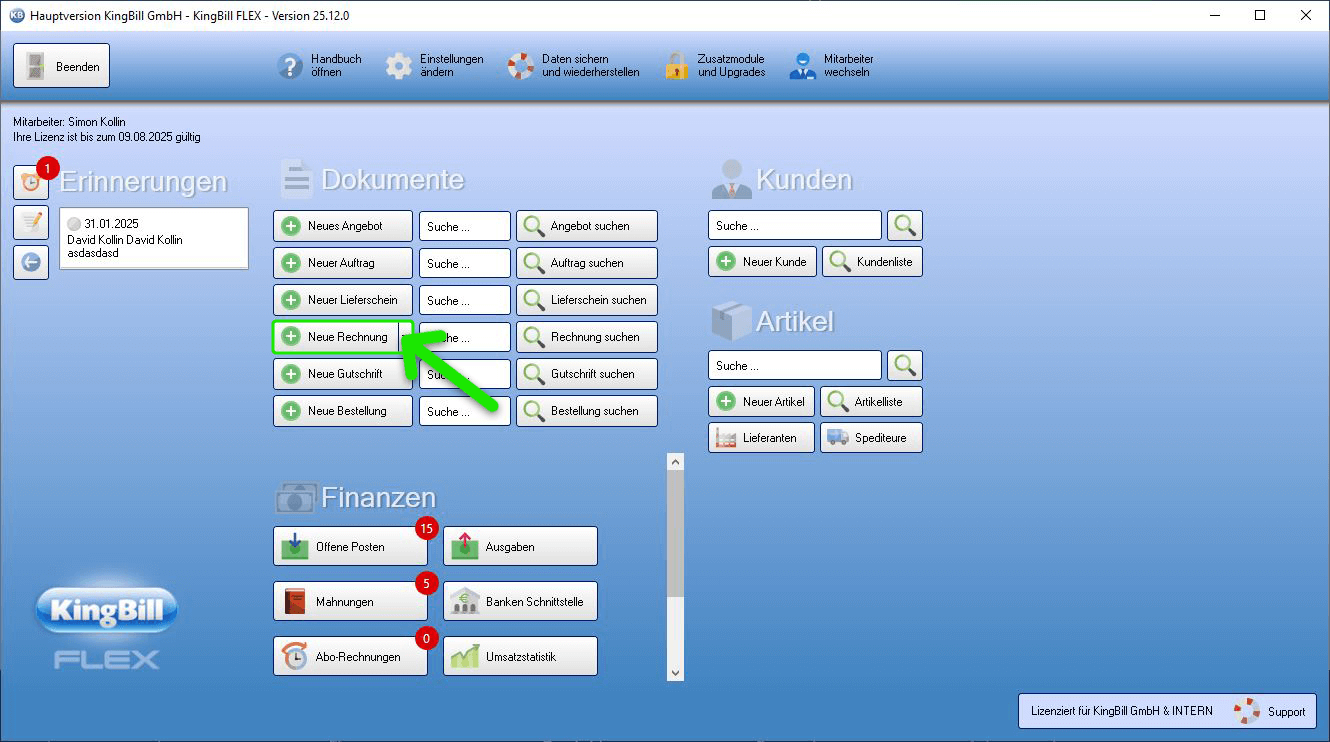Click the red badge 5 on Mahnungen
Viewport: 1330px width, 742px height.
(x=427, y=582)
